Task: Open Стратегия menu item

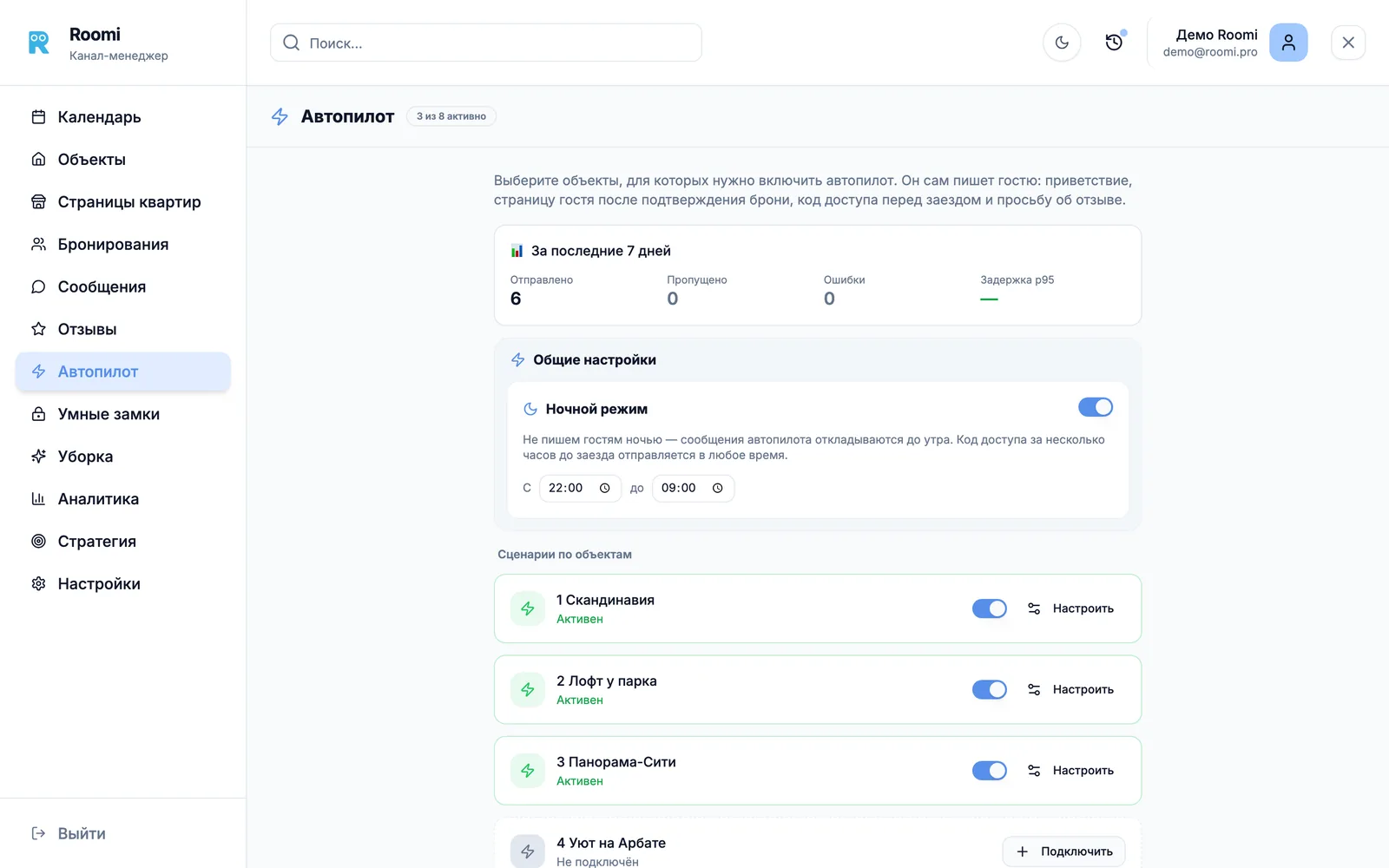Action: pos(123,542)
